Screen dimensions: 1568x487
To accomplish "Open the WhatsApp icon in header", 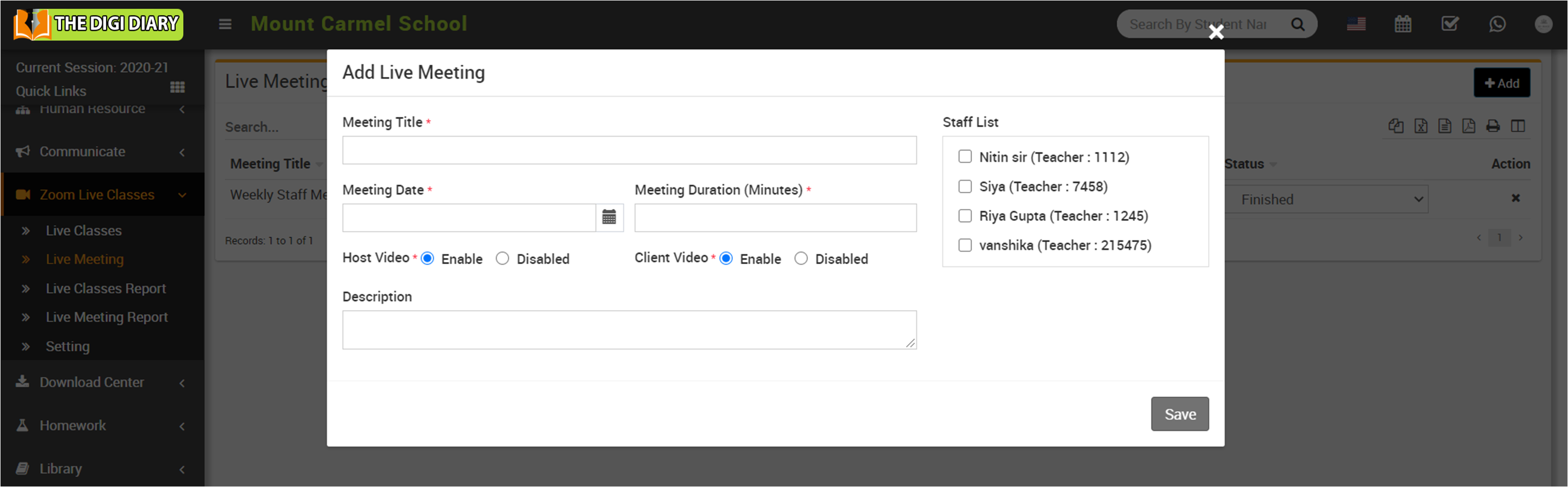I will coord(1497,25).
